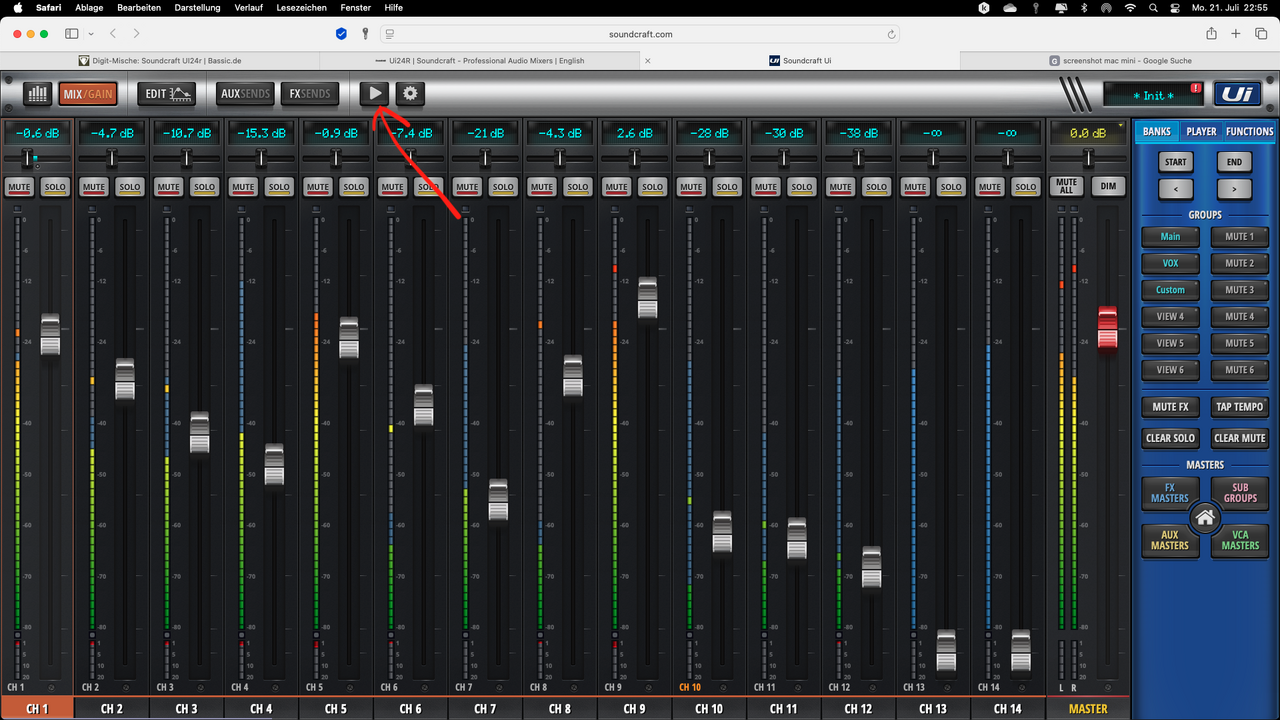Open the Darstellung menu
This screenshot has width=1280, height=720.
[197, 7]
